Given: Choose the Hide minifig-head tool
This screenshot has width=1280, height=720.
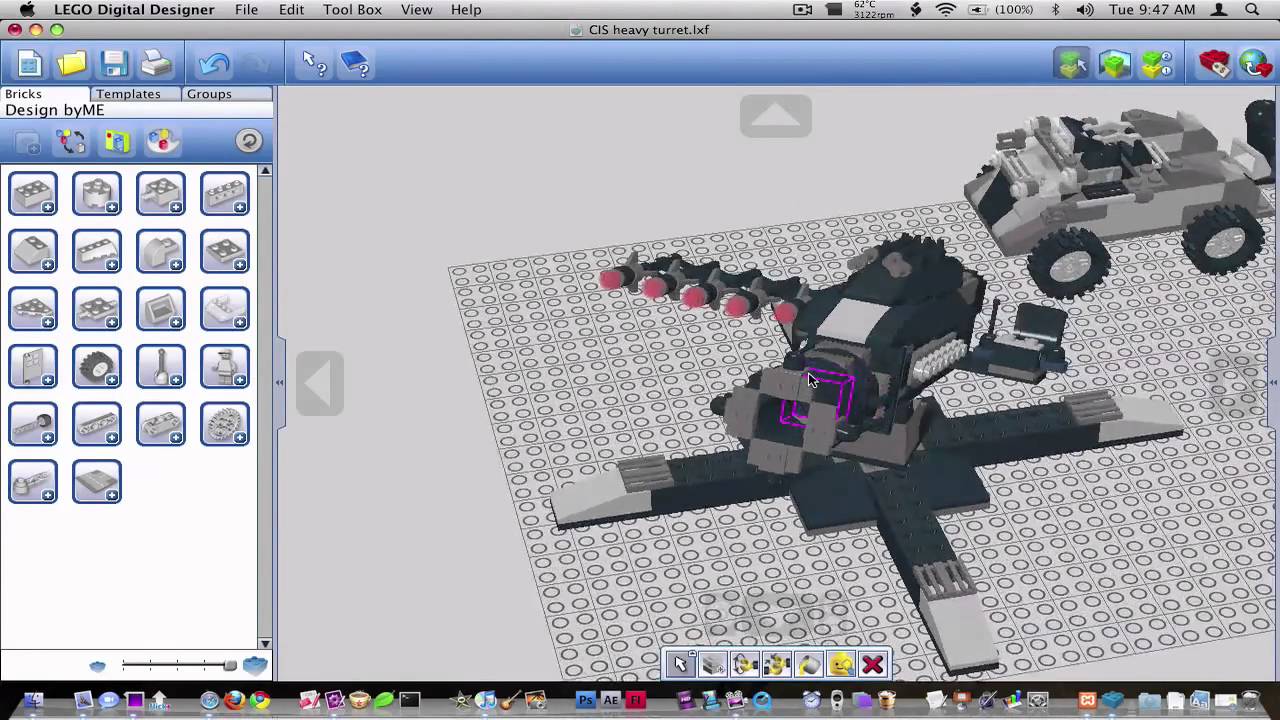Looking at the screenshot, I should 841,664.
